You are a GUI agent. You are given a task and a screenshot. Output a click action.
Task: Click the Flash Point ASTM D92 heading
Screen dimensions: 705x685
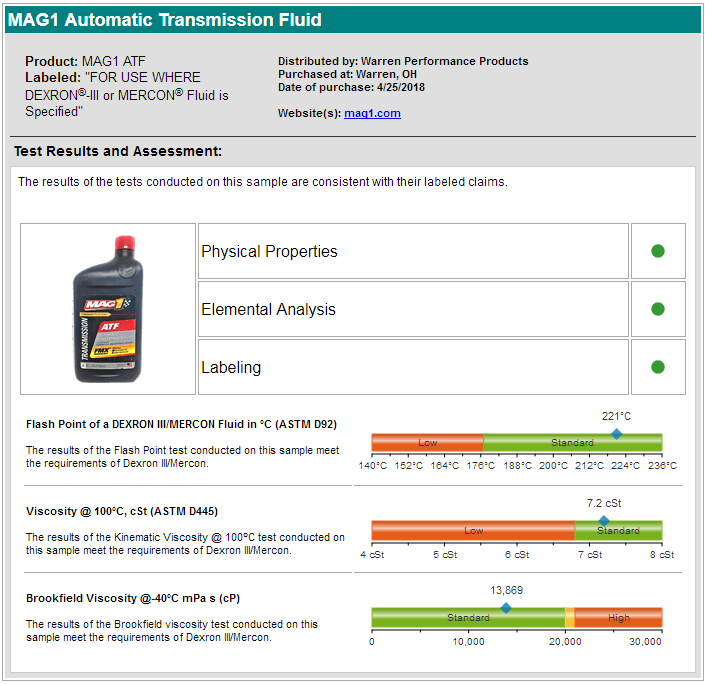point(181,424)
